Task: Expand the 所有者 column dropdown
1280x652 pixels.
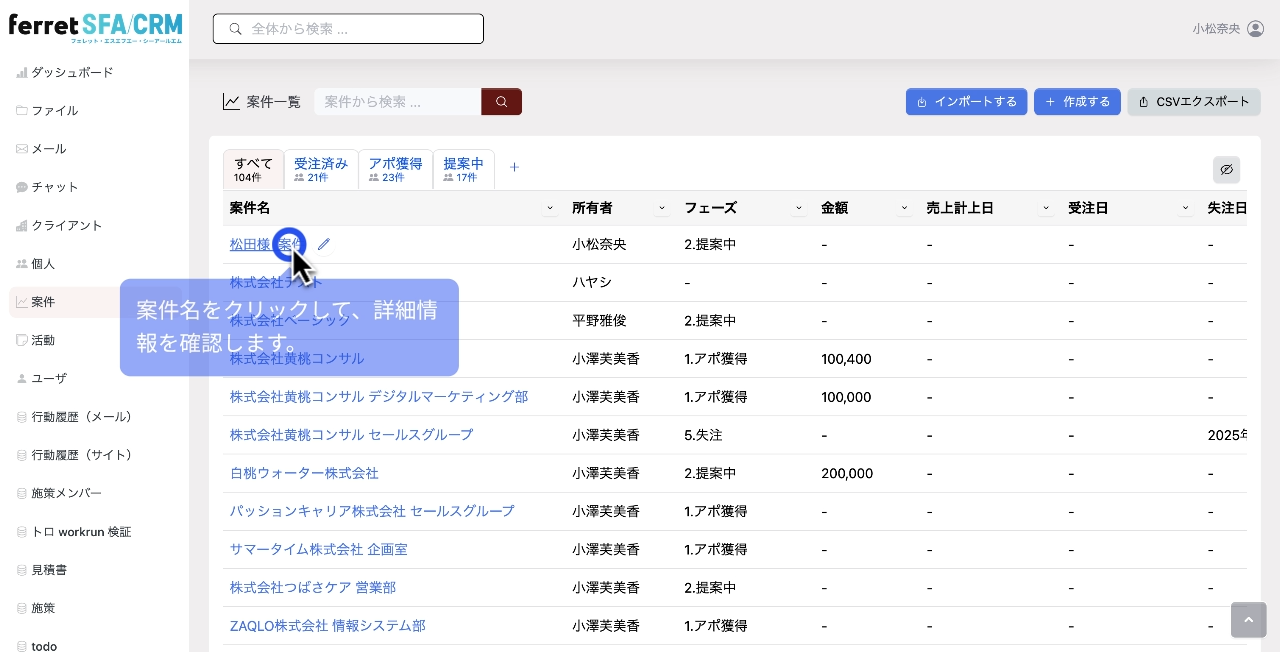Action: (662, 208)
